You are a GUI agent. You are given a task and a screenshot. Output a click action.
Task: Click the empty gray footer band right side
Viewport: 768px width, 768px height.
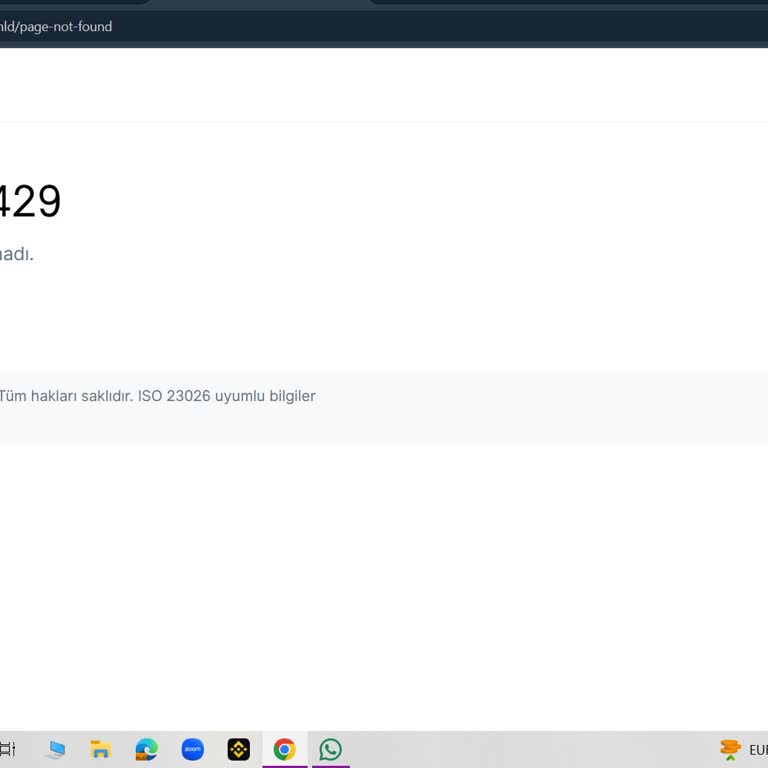pos(600,408)
